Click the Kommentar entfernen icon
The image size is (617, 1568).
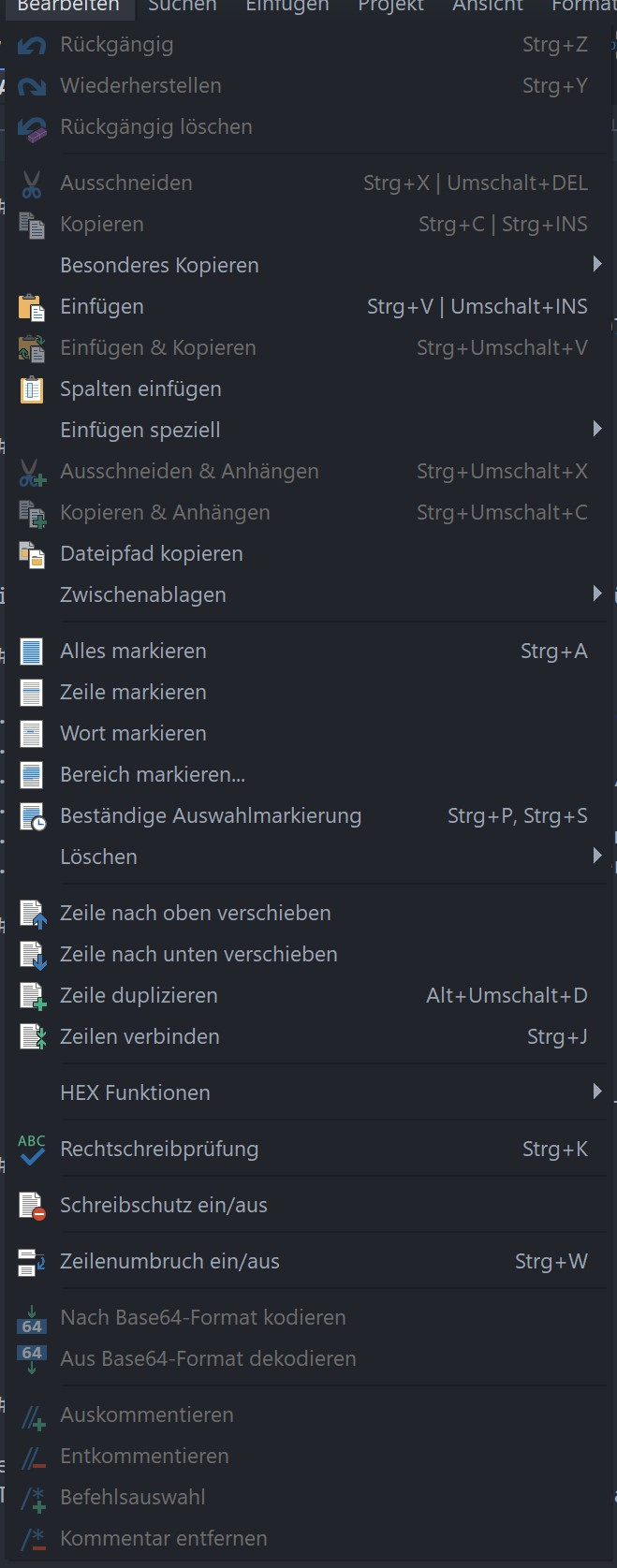pos(33,1540)
